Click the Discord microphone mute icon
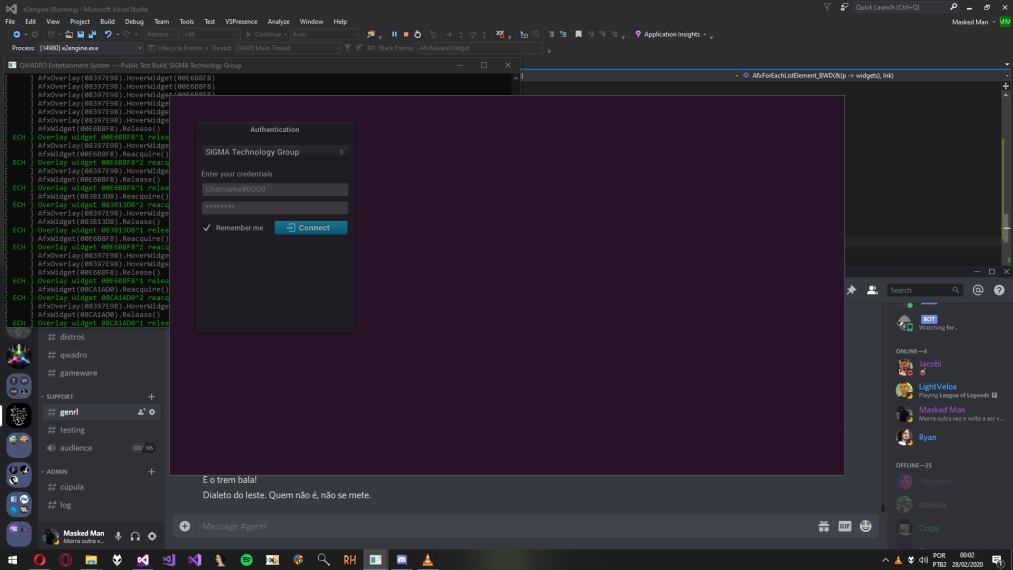Viewport: 1013px width, 570px height. 118,537
